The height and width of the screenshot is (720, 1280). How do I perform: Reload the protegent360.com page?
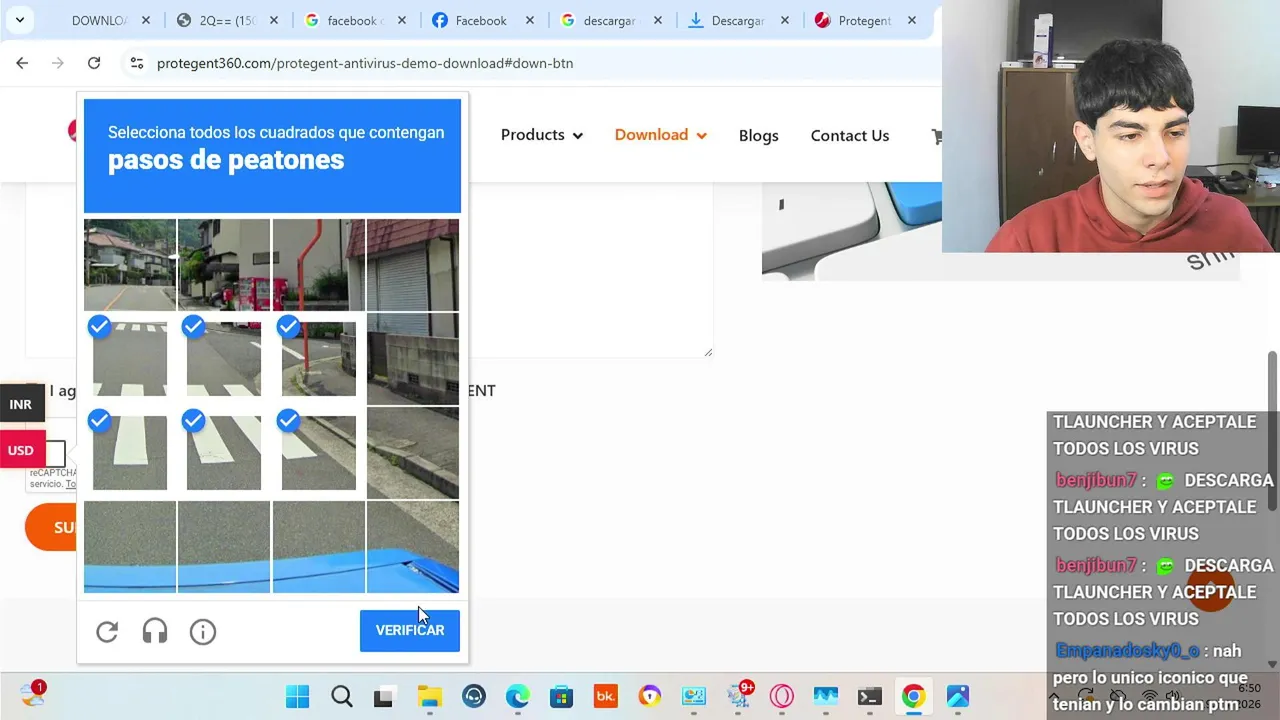[94, 63]
